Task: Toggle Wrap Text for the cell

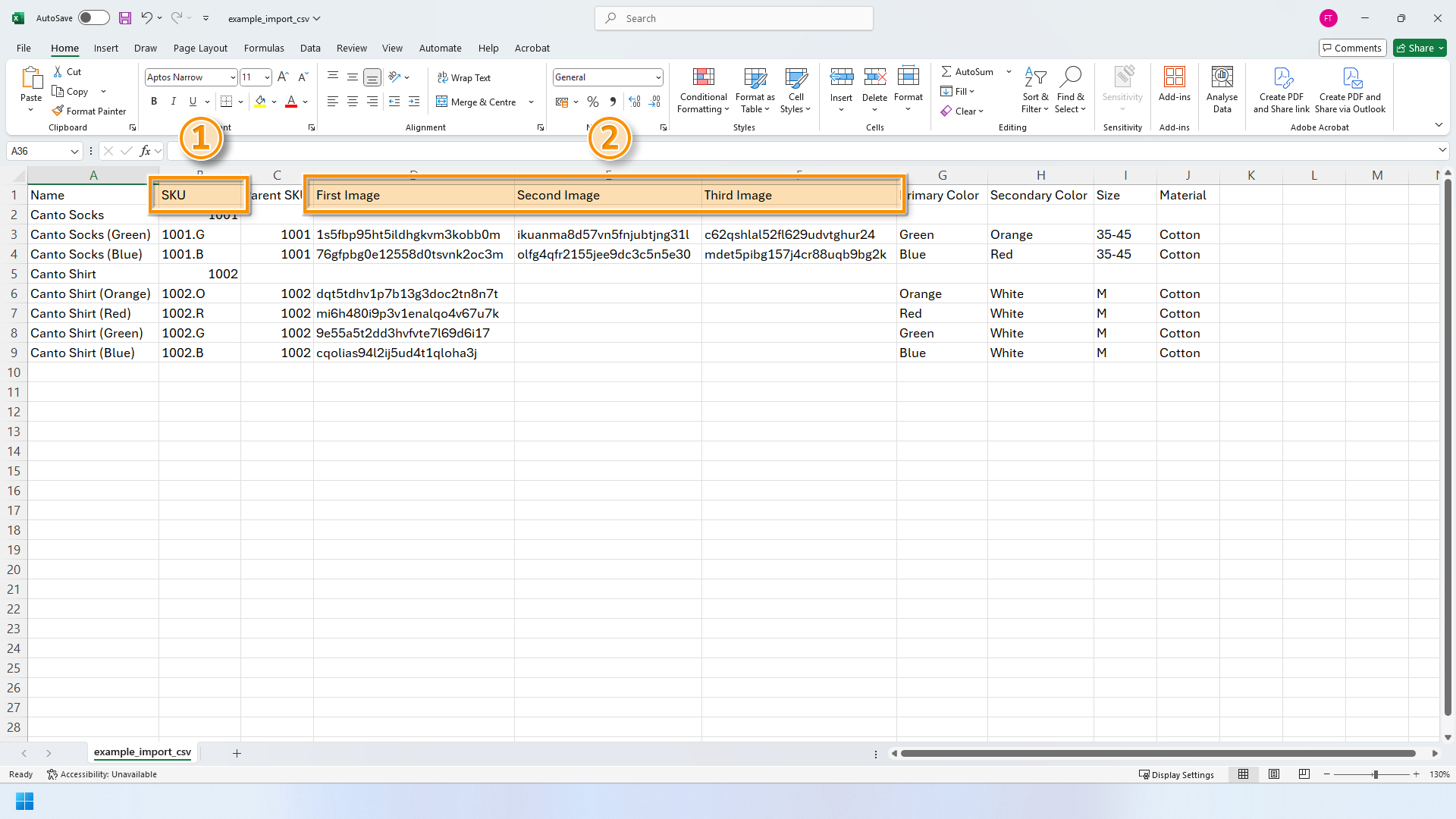Action: 464,77
